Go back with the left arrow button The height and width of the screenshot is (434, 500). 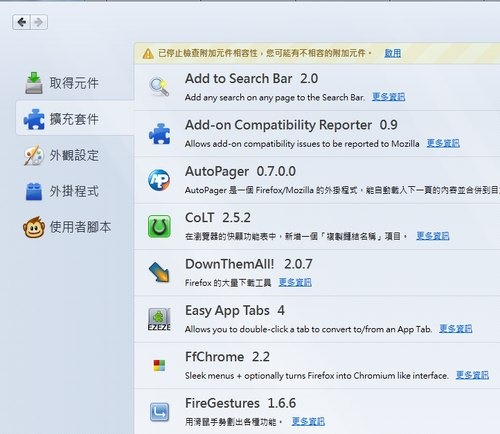22,22
